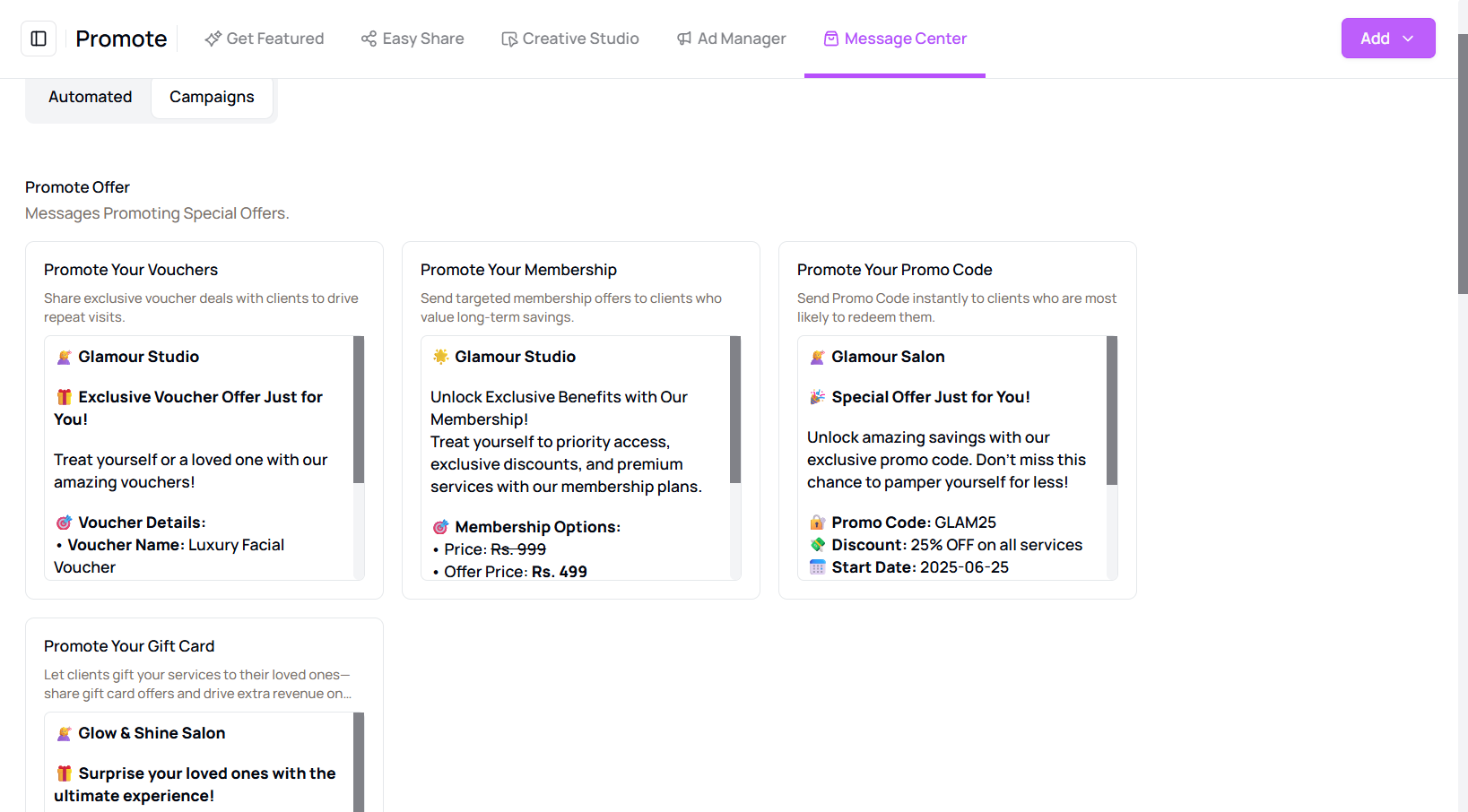Click 'Share exclusive voucher deals' description
The width and height of the screenshot is (1468, 812).
pos(201,307)
